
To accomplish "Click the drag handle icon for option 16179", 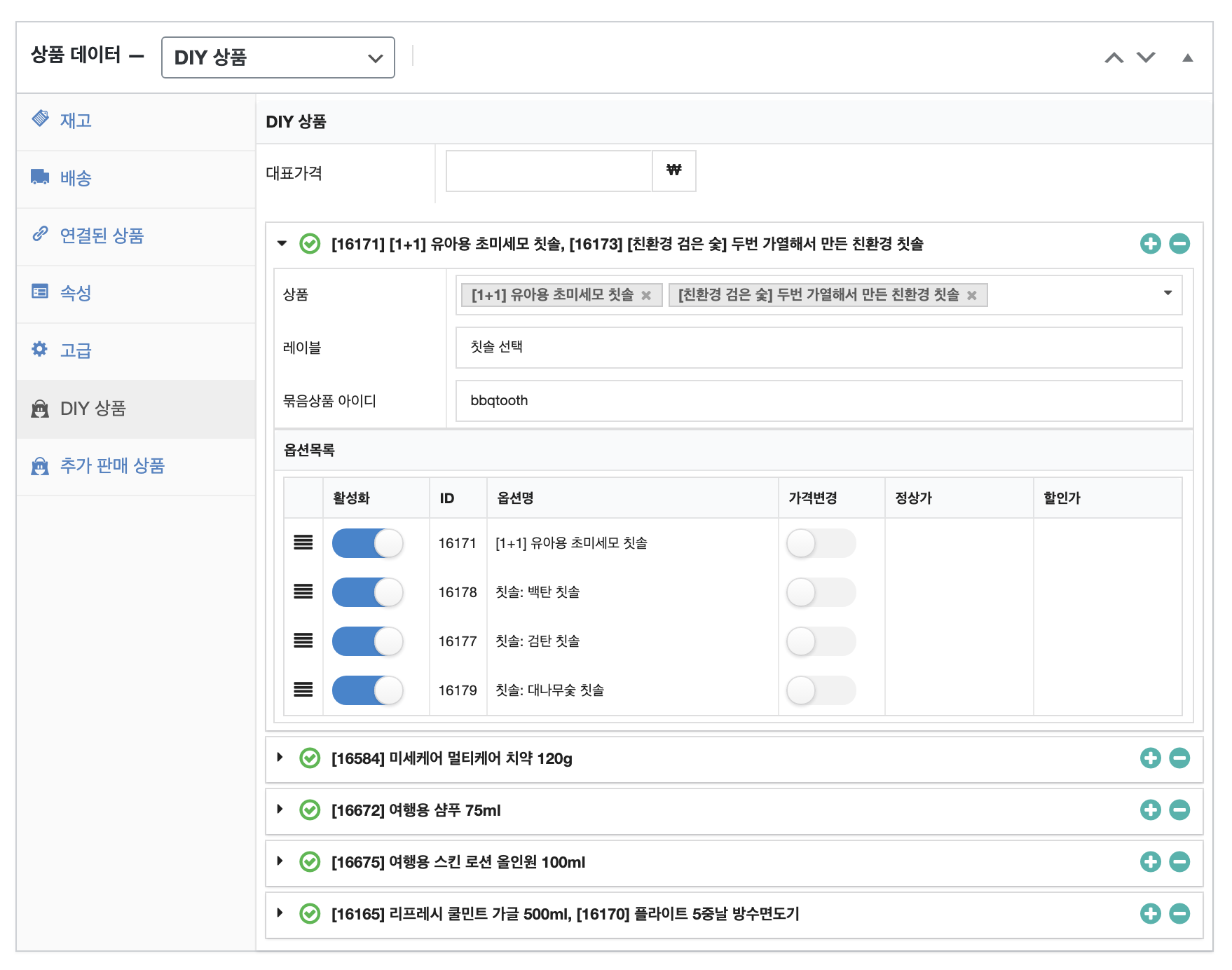I will click(x=303, y=690).
